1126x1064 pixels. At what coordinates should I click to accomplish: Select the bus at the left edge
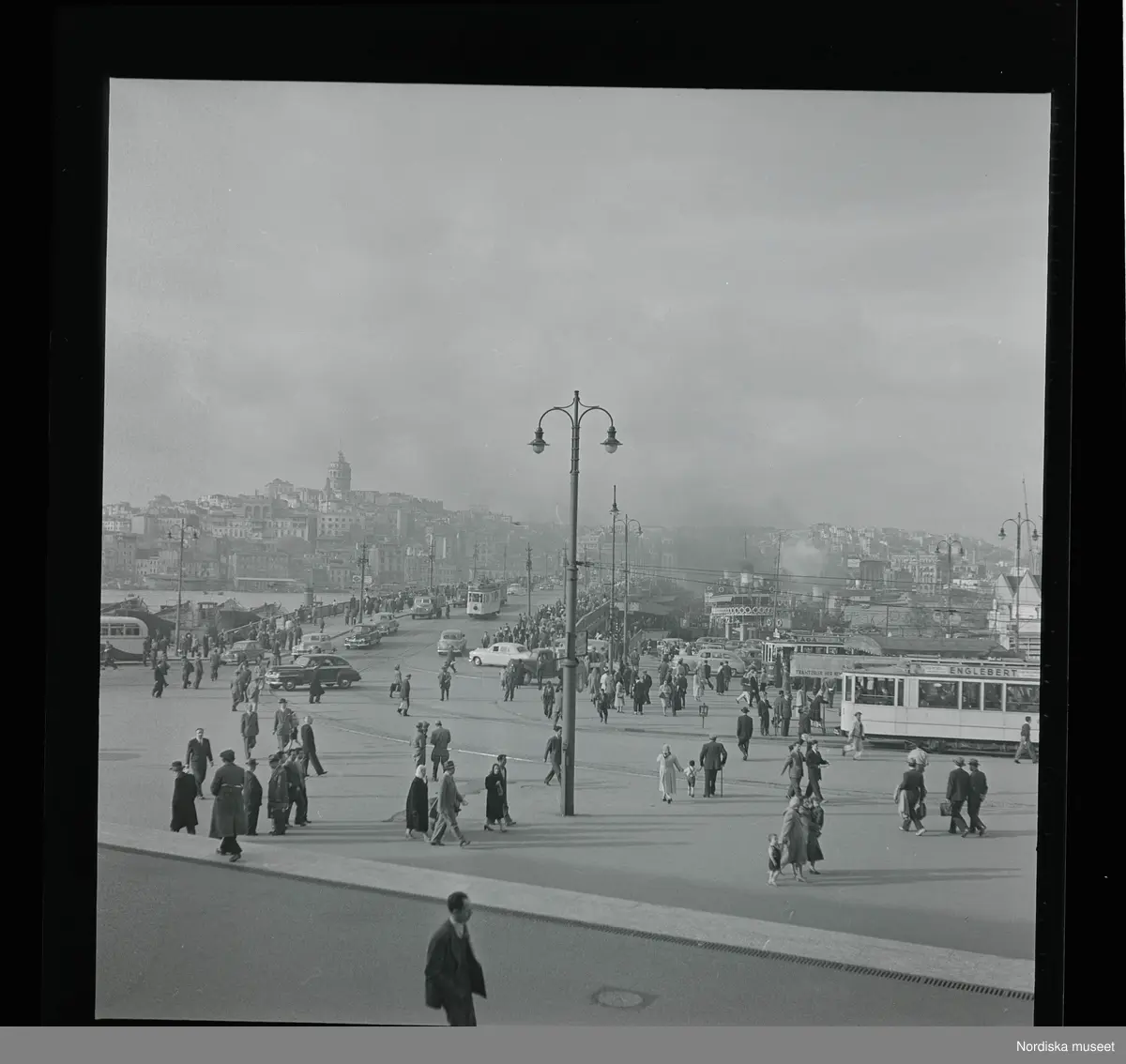coord(123,636)
